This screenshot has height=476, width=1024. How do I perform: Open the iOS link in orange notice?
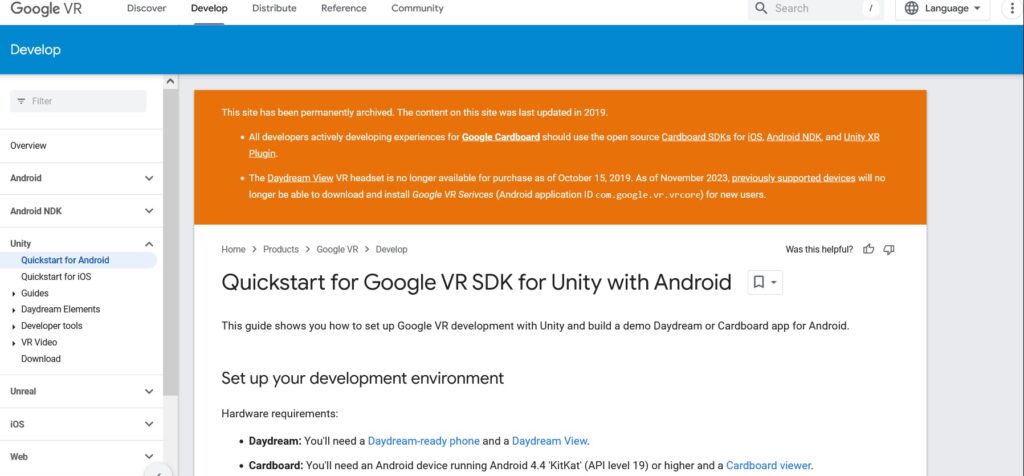point(755,137)
